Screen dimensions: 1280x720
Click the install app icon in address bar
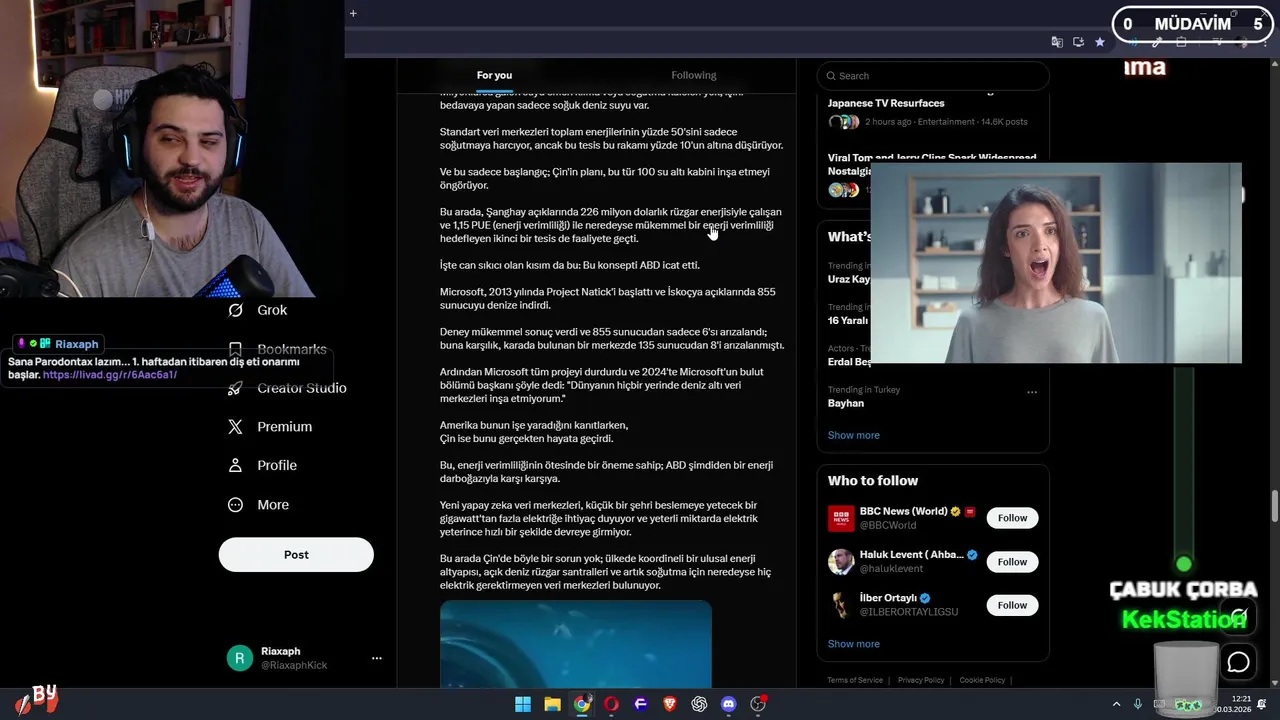click(x=1078, y=42)
